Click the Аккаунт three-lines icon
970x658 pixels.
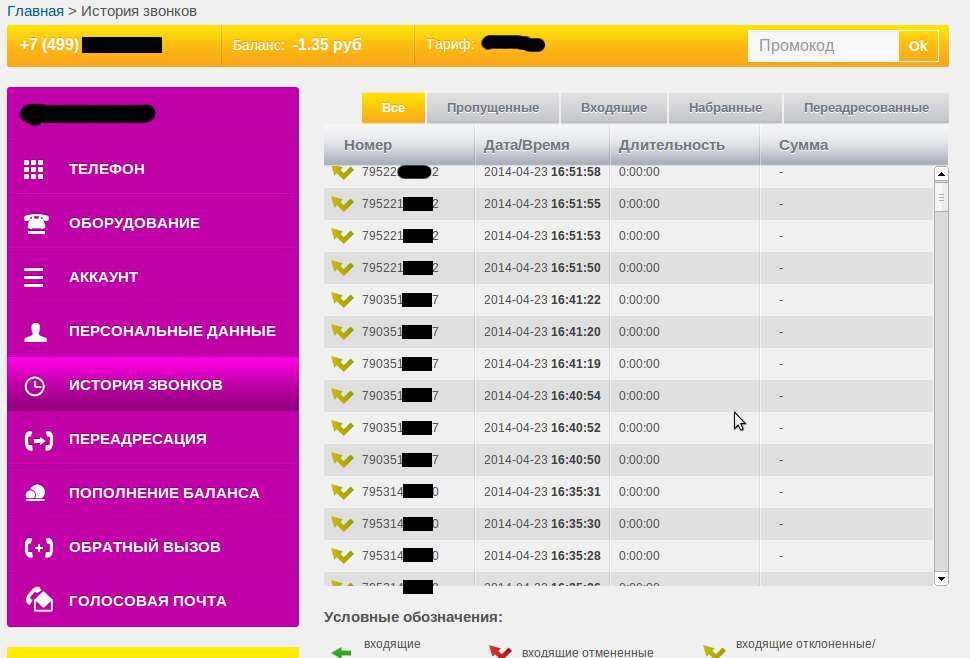[34, 277]
